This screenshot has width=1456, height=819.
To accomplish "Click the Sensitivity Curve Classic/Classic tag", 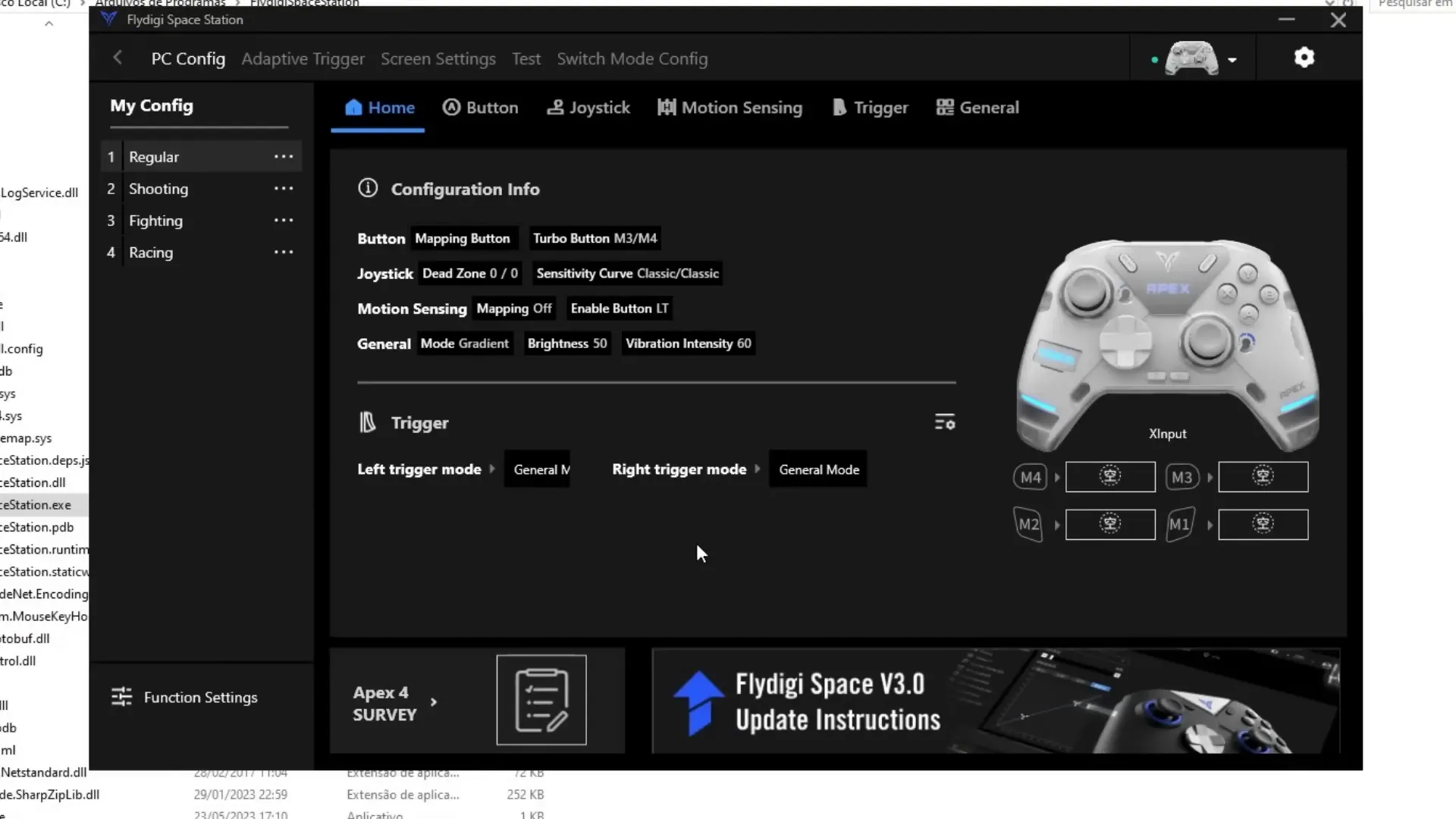I will click(628, 273).
